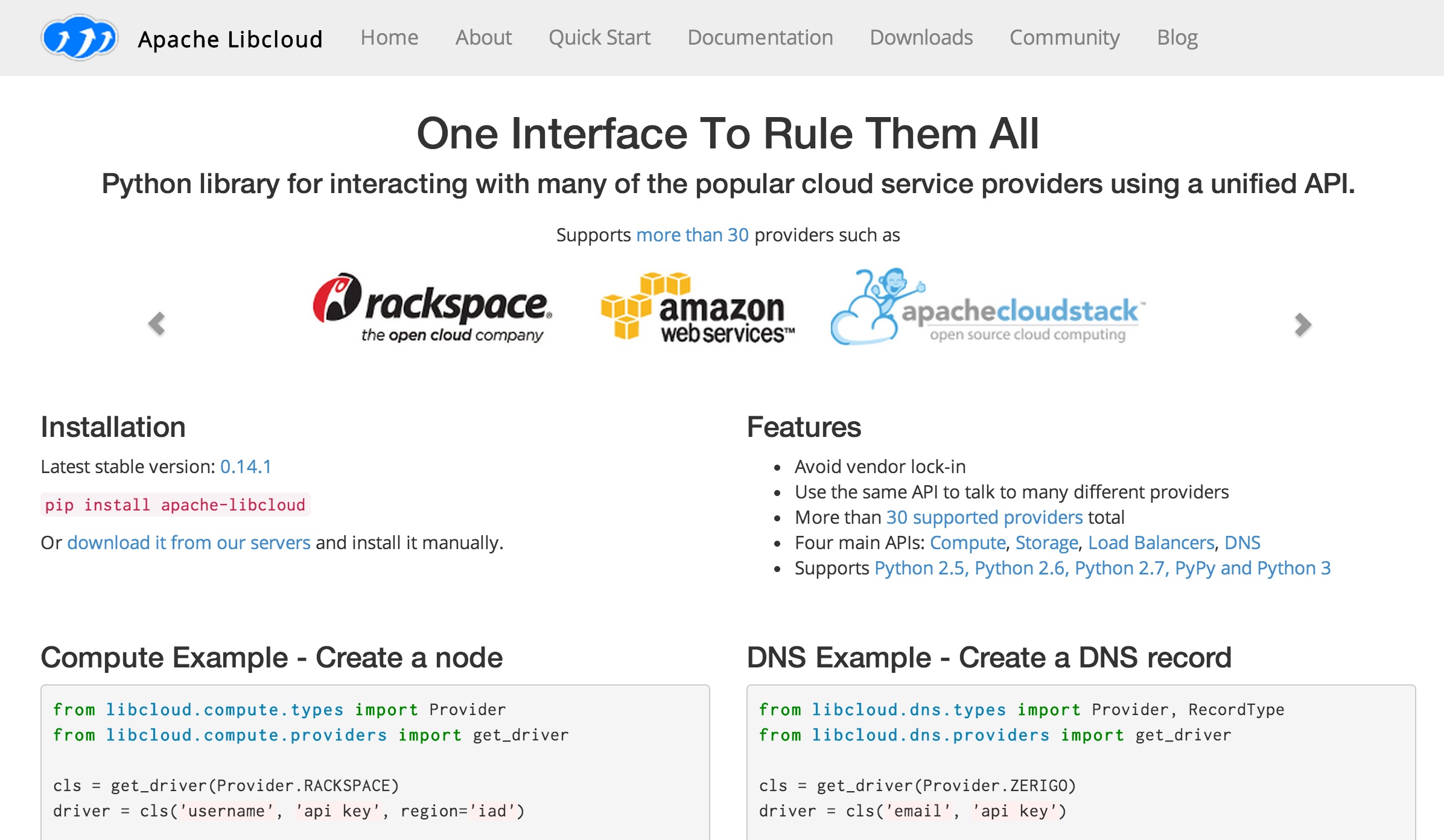Open the Community page

tap(1064, 37)
